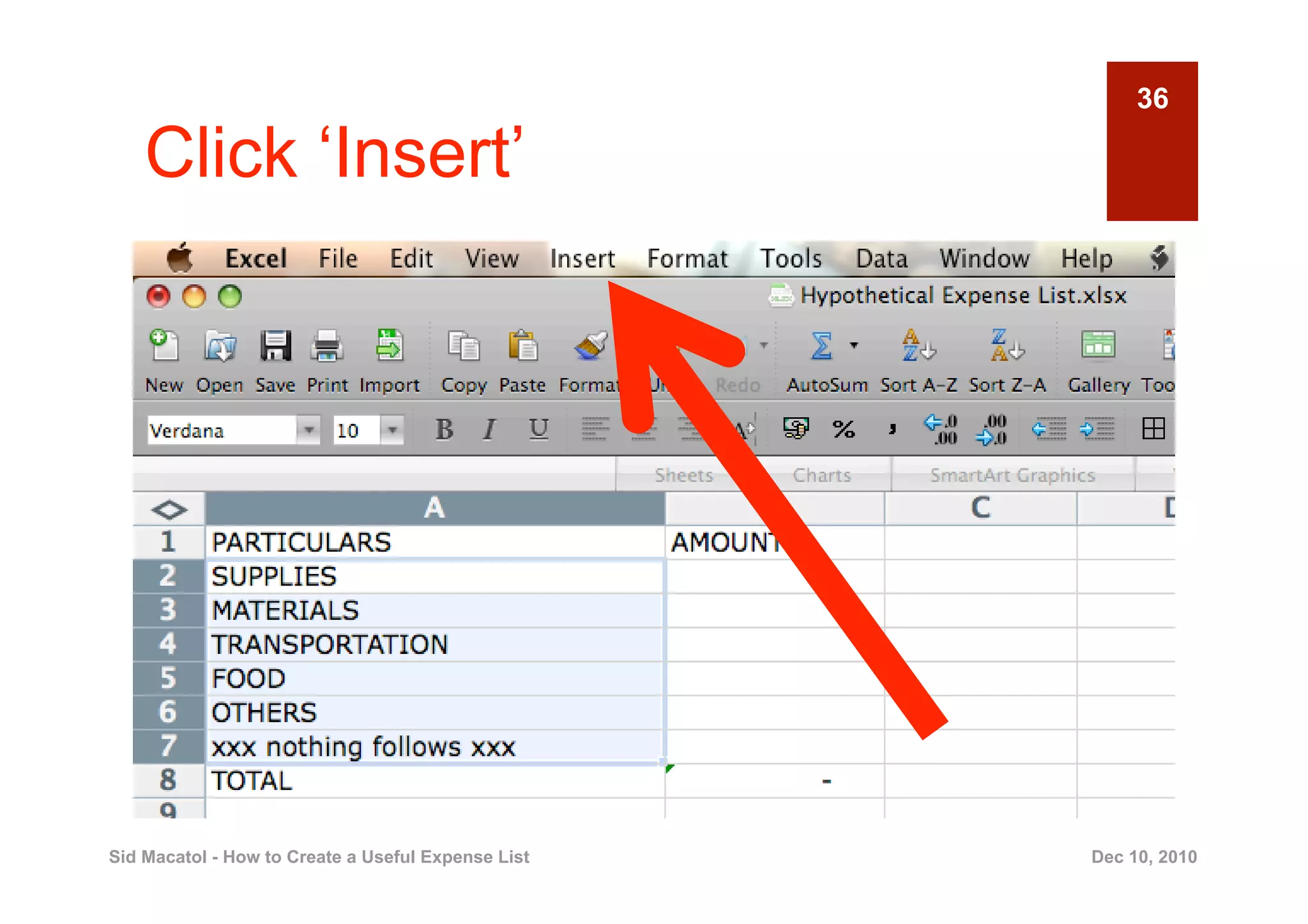Click the script menu icon in menu bar

tap(1159, 258)
